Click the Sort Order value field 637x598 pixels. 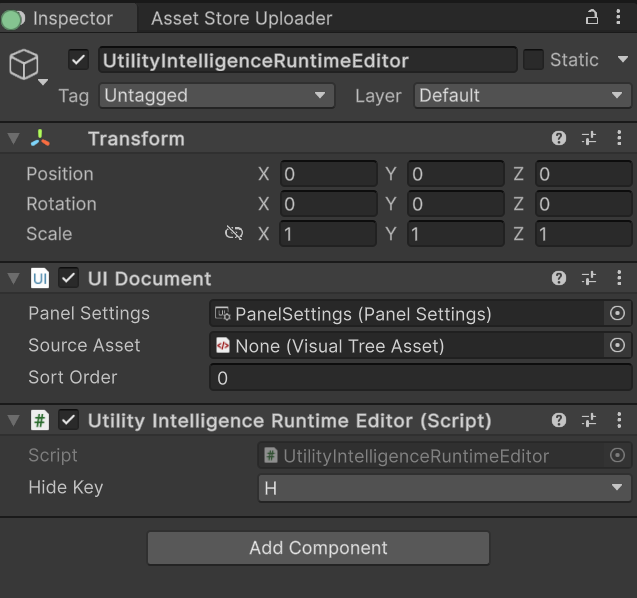[x=420, y=378]
